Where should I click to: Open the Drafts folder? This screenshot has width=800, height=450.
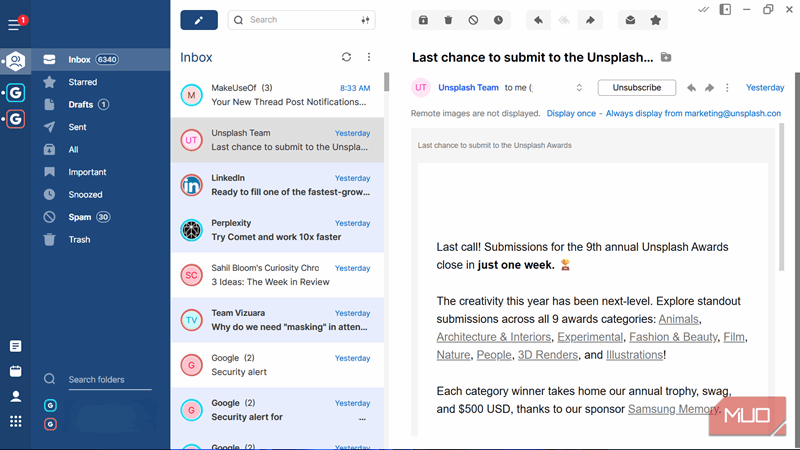(x=101, y=105)
